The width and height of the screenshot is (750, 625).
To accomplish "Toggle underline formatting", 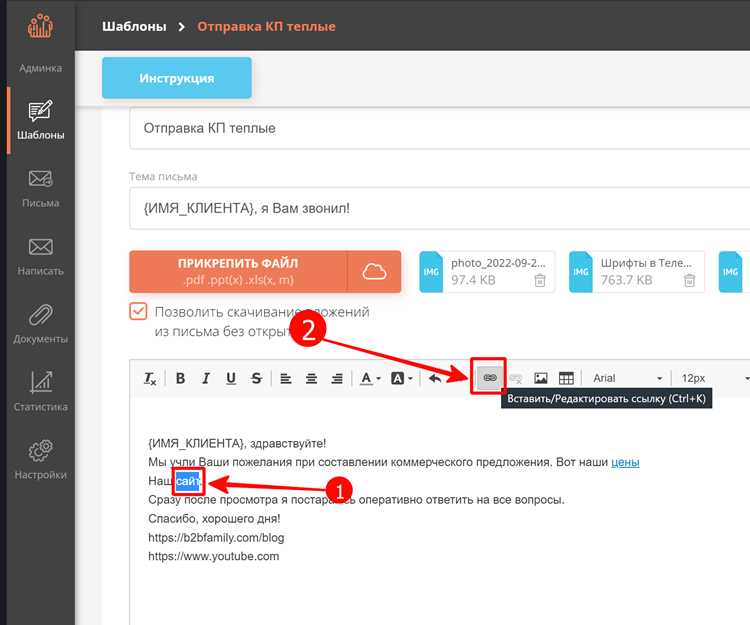I will 231,378.
